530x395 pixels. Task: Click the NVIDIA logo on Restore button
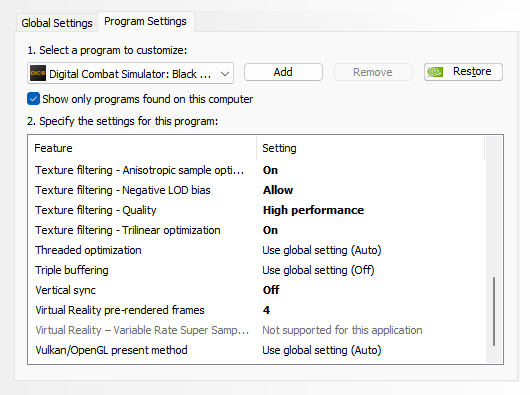[435, 72]
